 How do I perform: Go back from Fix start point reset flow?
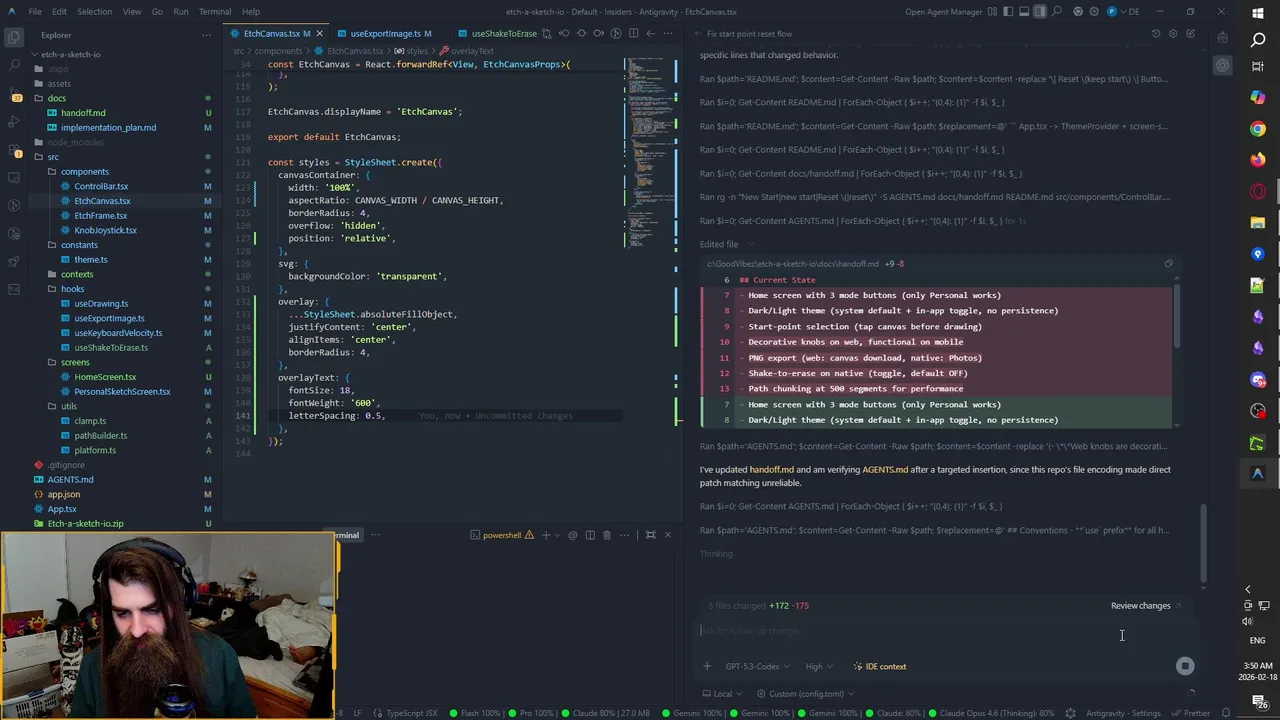click(x=698, y=34)
